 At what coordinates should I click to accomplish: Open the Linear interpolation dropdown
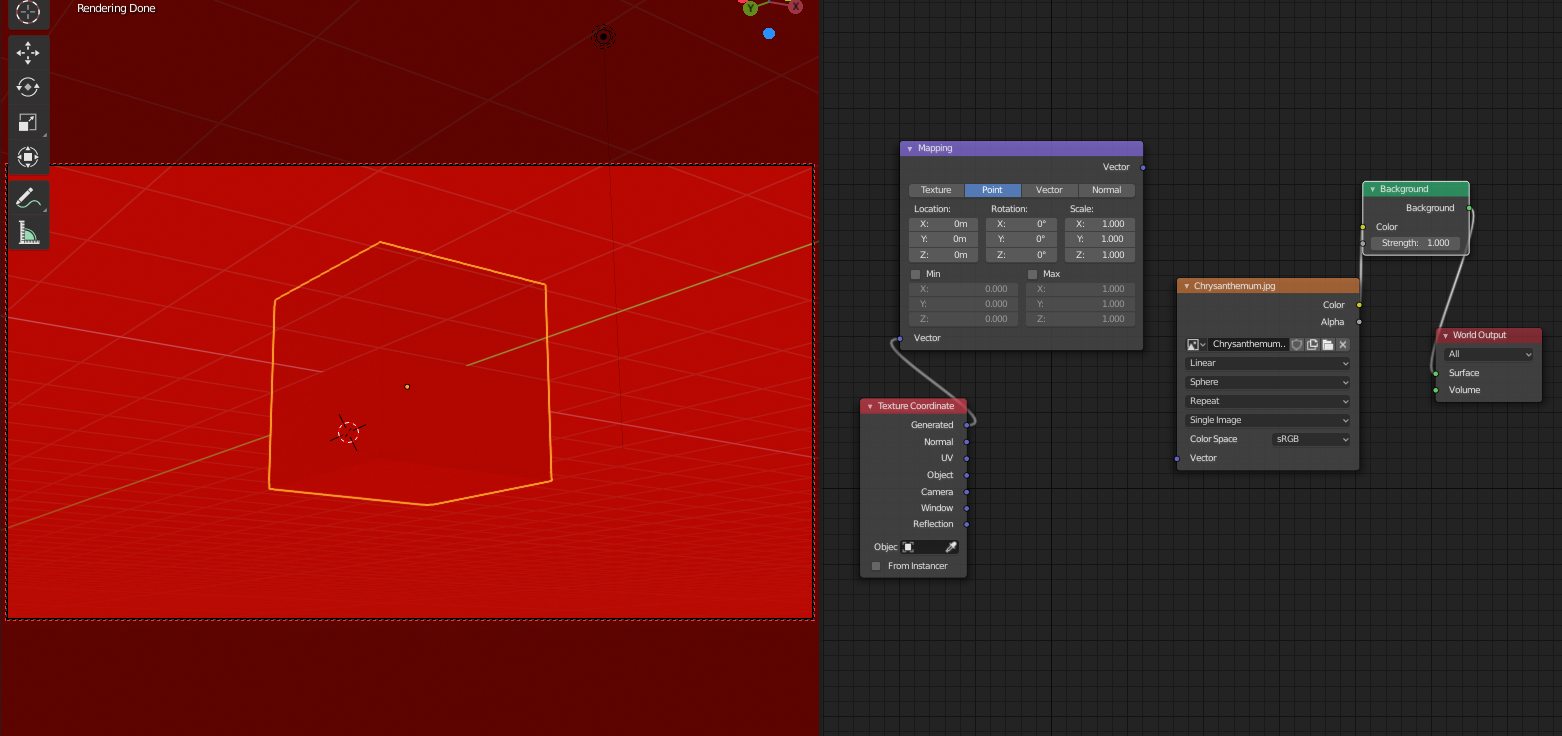click(1268, 363)
